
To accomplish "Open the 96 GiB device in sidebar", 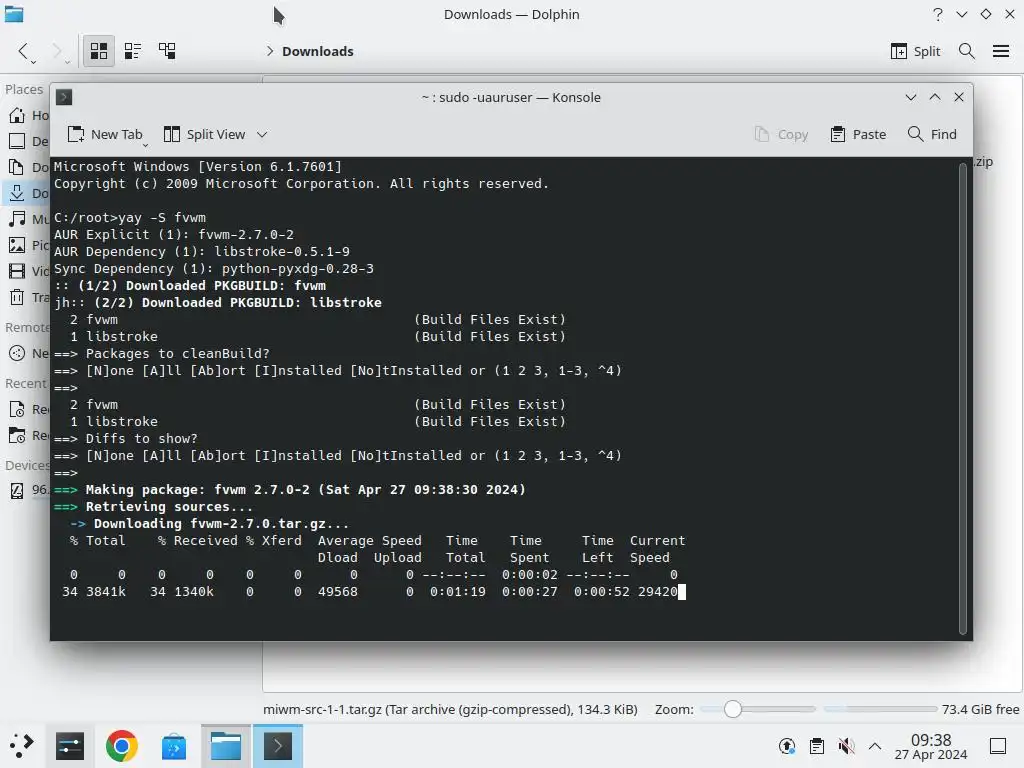I will point(29,490).
